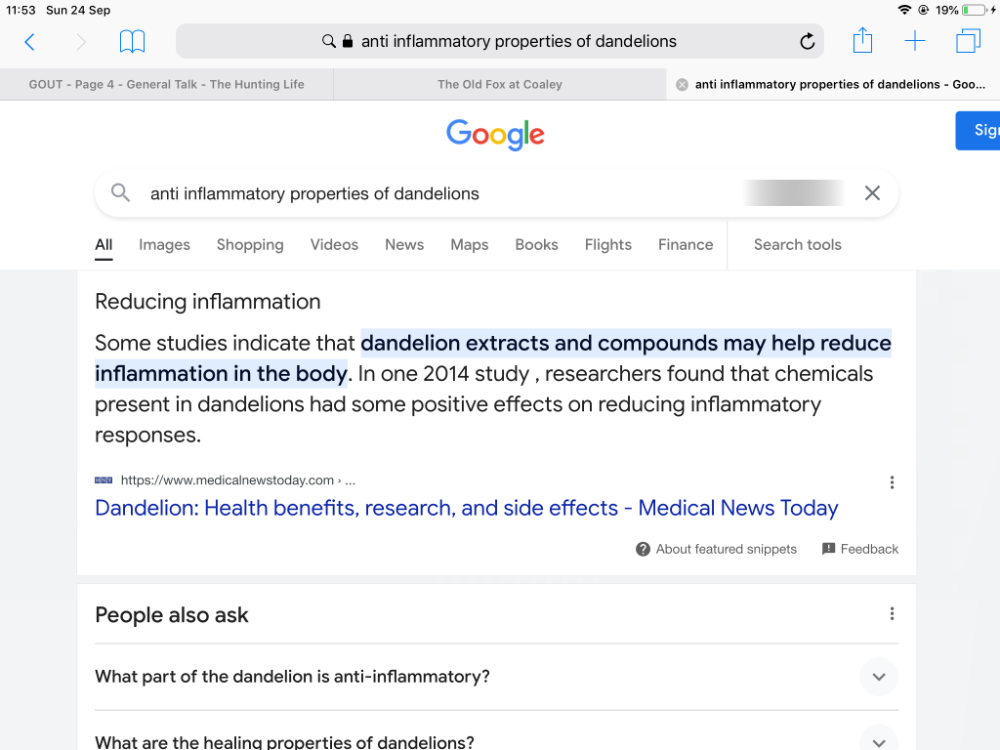
Task: Click the About featured snippets link
Action: point(726,549)
